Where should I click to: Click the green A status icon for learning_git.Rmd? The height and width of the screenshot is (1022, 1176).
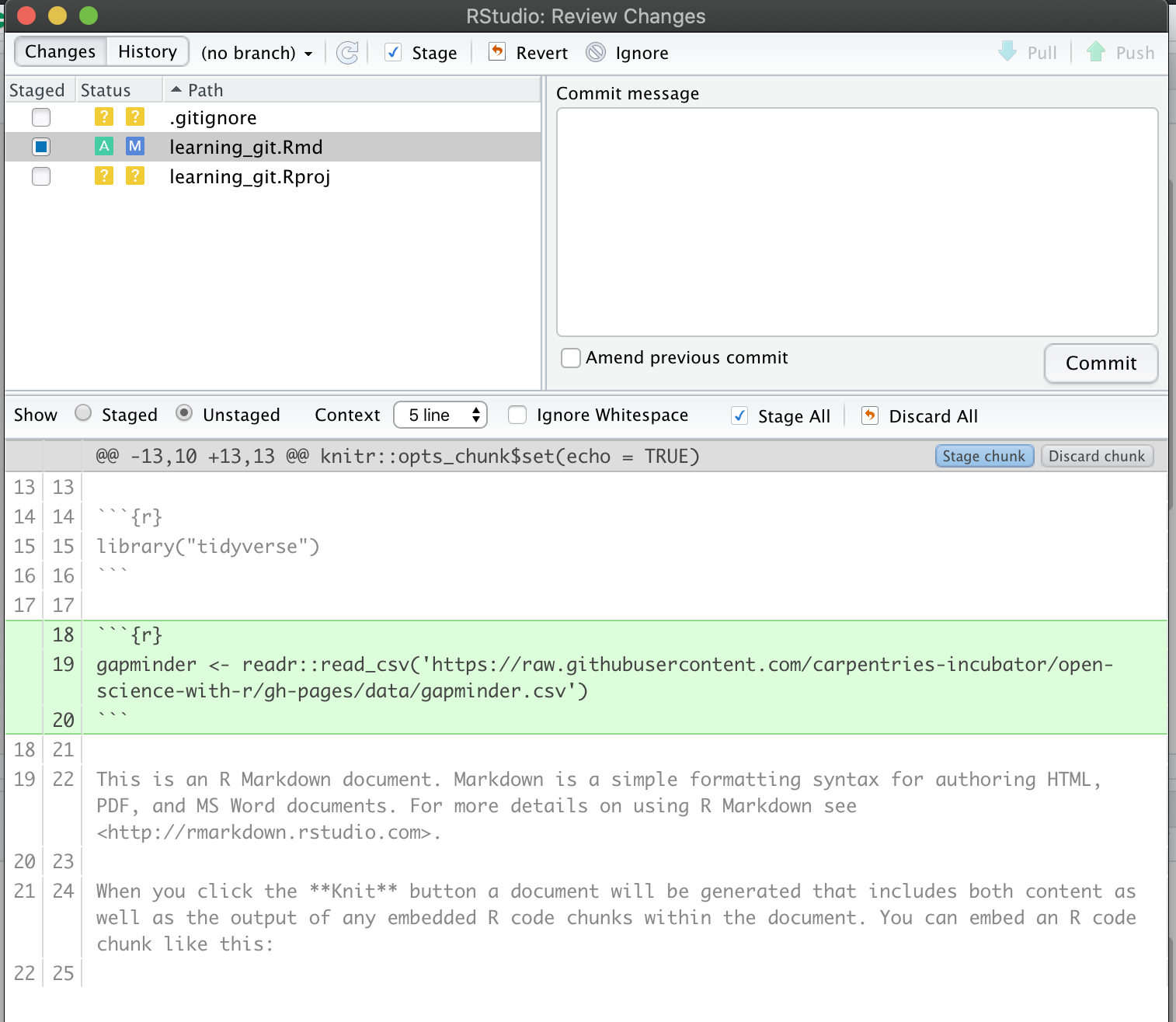(104, 146)
